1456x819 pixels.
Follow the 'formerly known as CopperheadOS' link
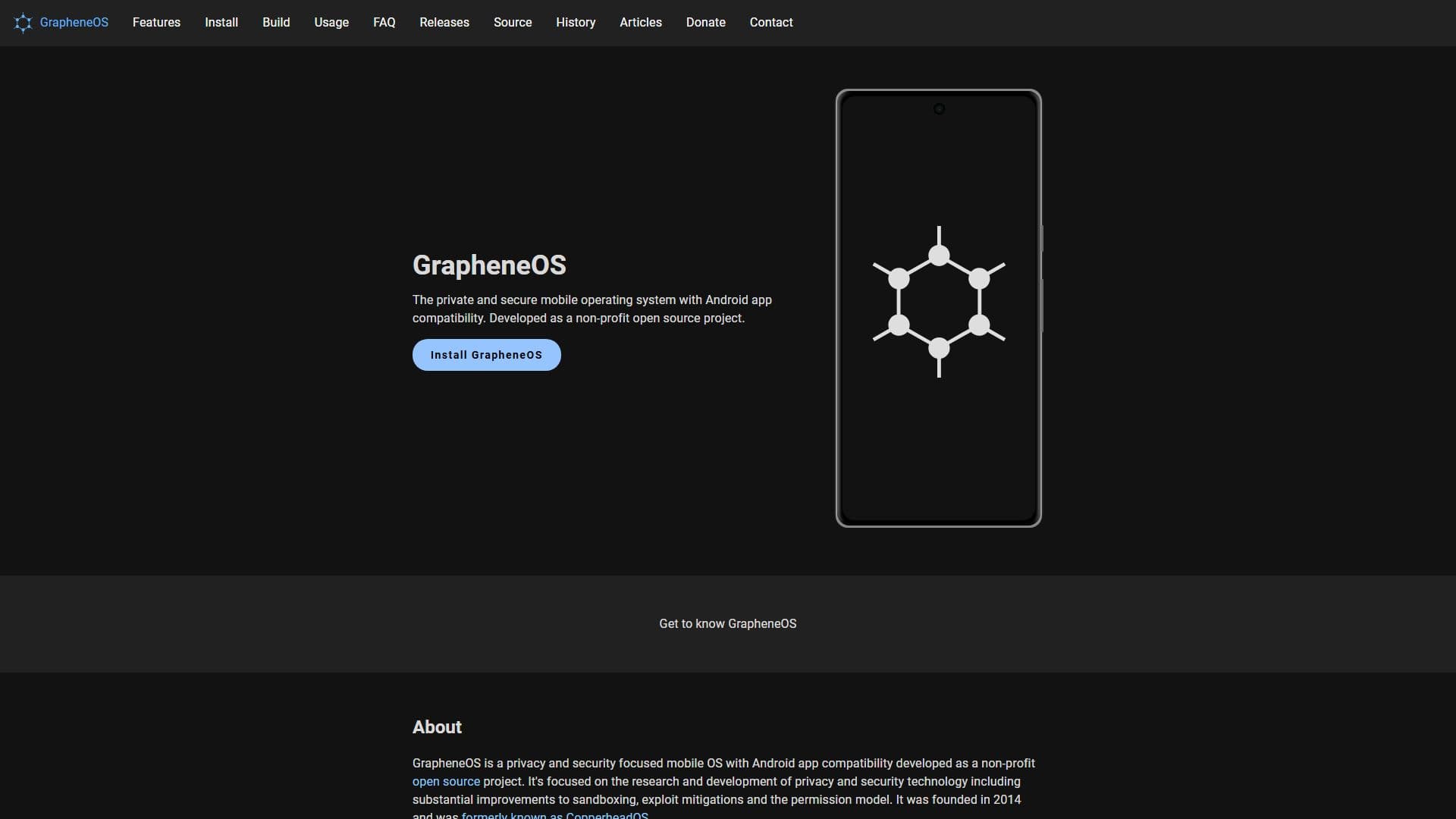click(x=555, y=815)
